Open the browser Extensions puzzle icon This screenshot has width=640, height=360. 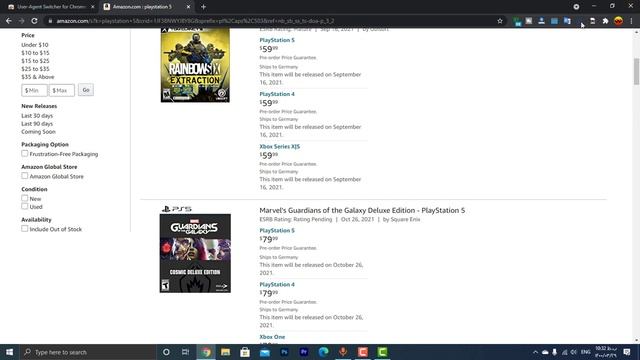click(605, 21)
